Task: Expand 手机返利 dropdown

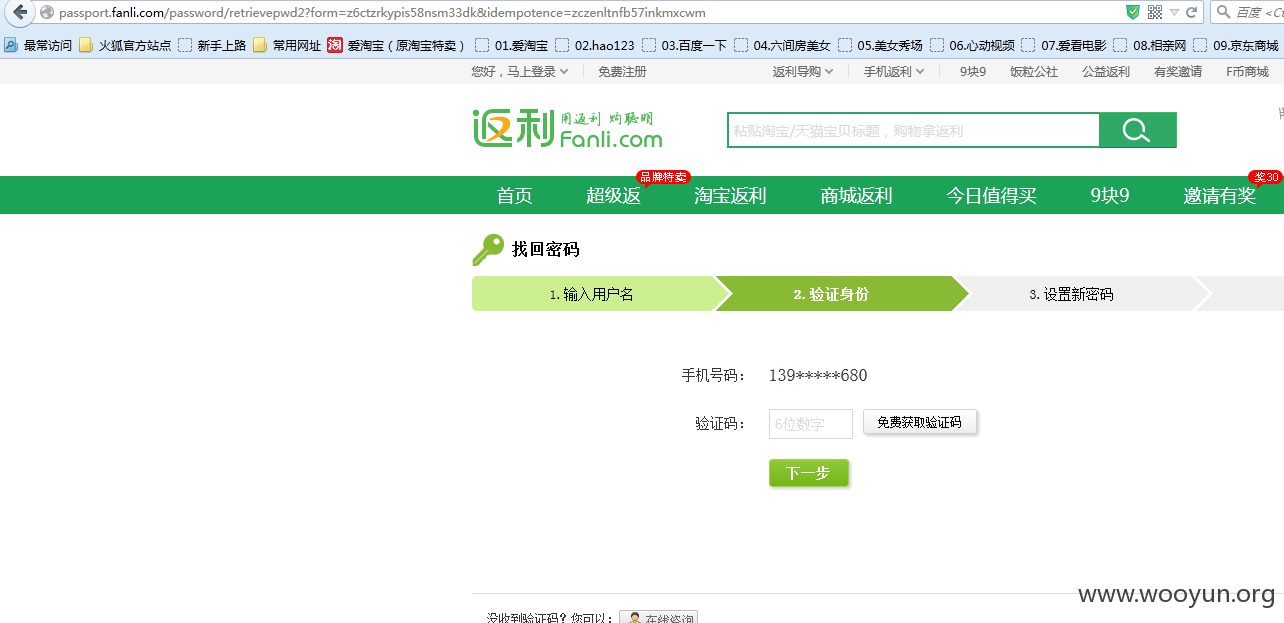Action: [895, 72]
